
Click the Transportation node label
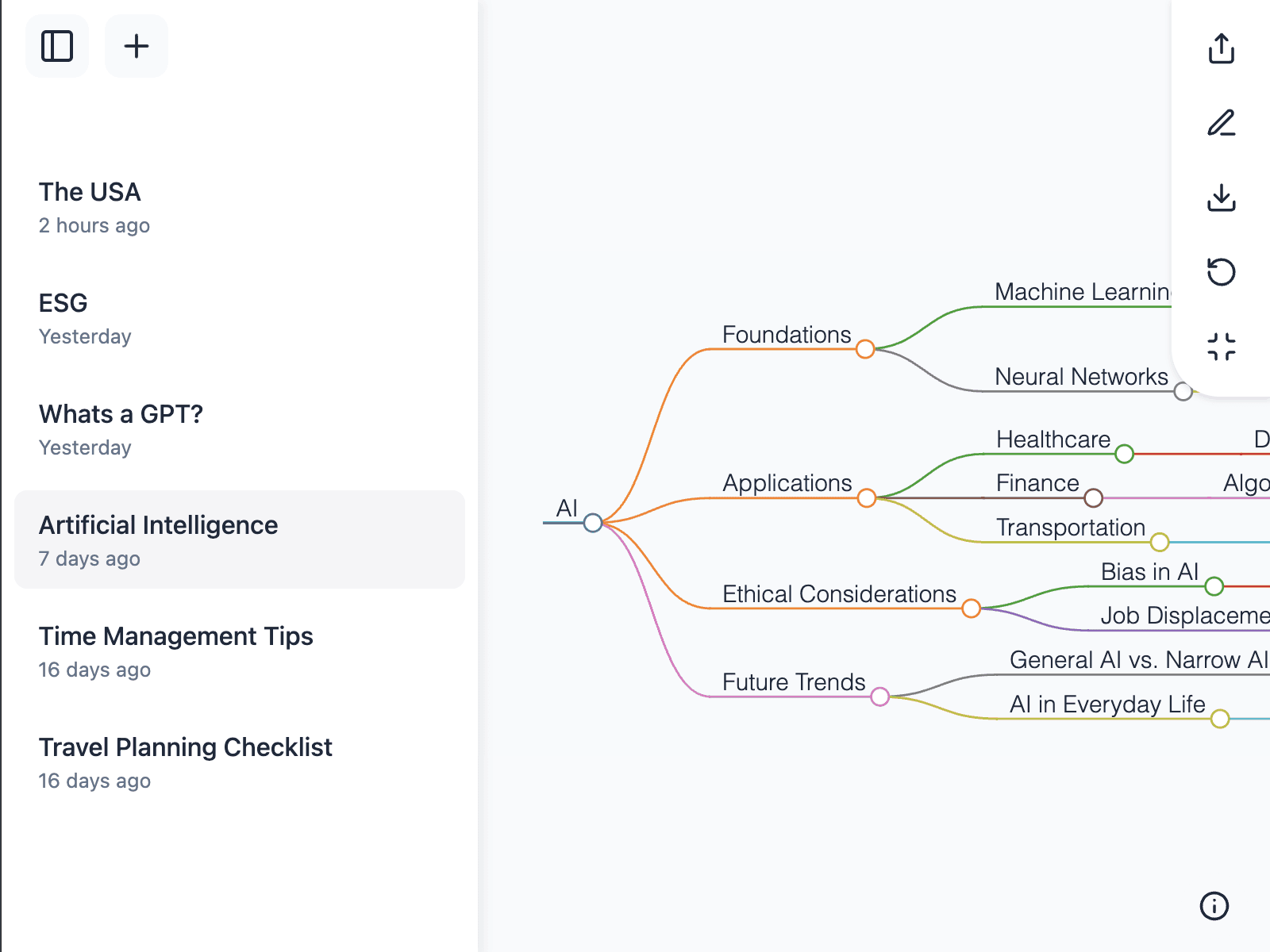[x=1070, y=528]
